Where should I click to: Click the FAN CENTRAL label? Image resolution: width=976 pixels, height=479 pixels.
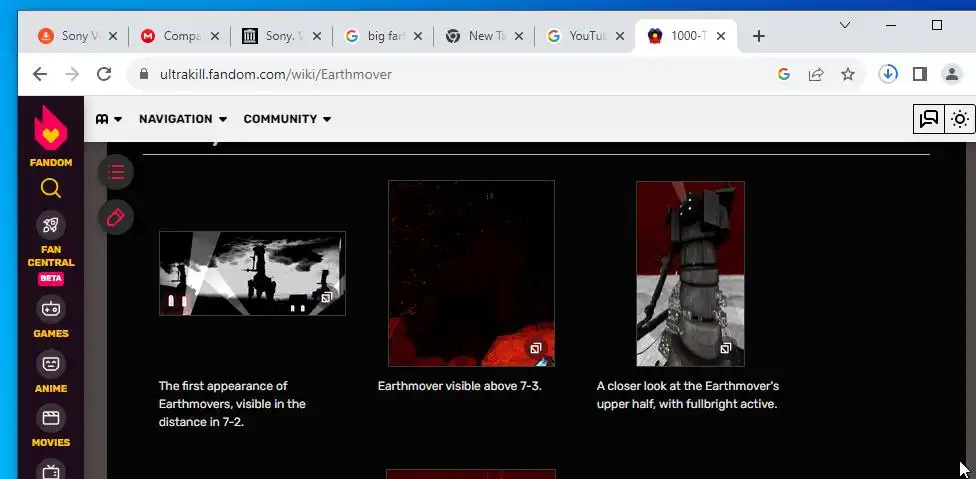click(x=51, y=256)
